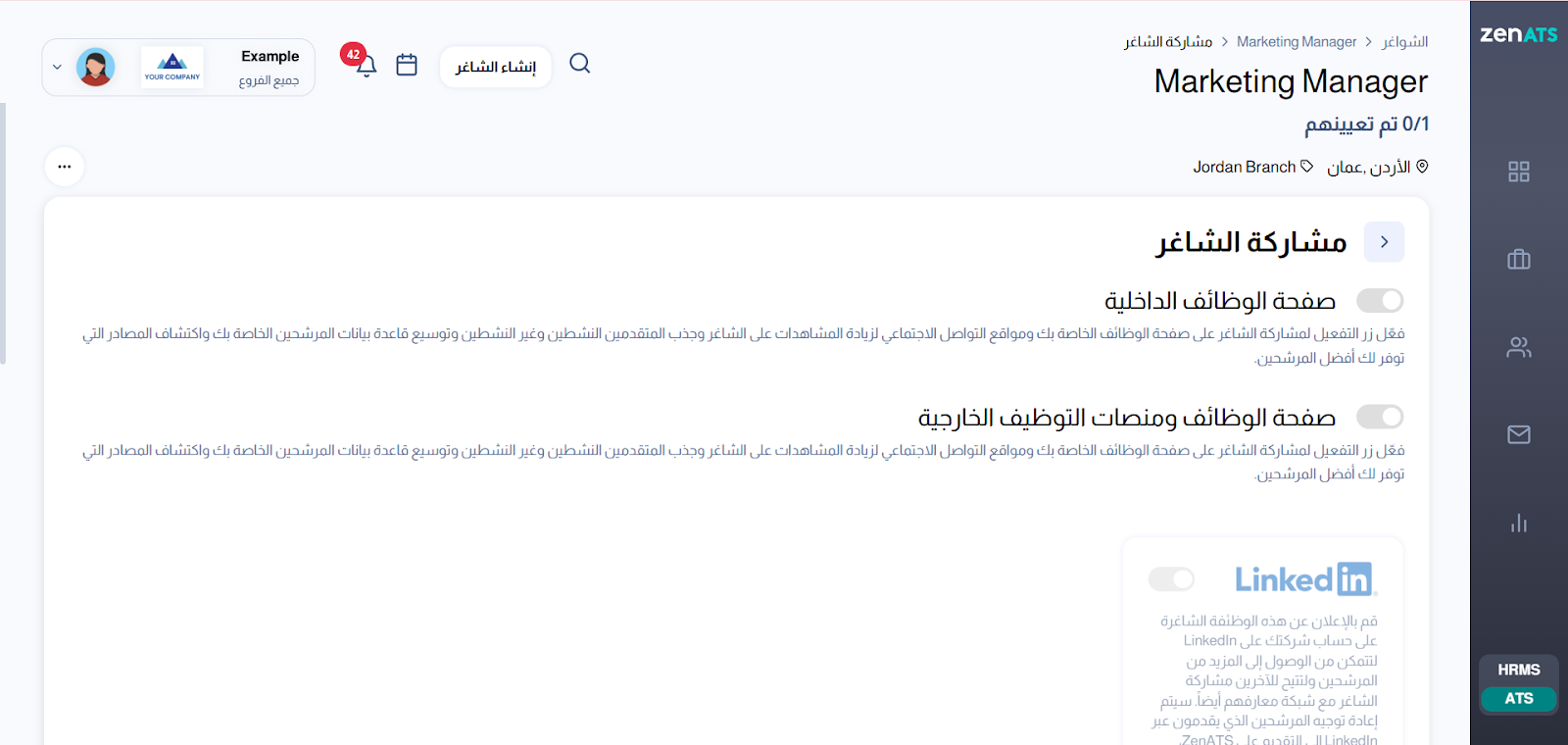1568x745 pixels.
Task: Open the mail envelope icon in sidebar
Action: click(x=1519, y=434)
